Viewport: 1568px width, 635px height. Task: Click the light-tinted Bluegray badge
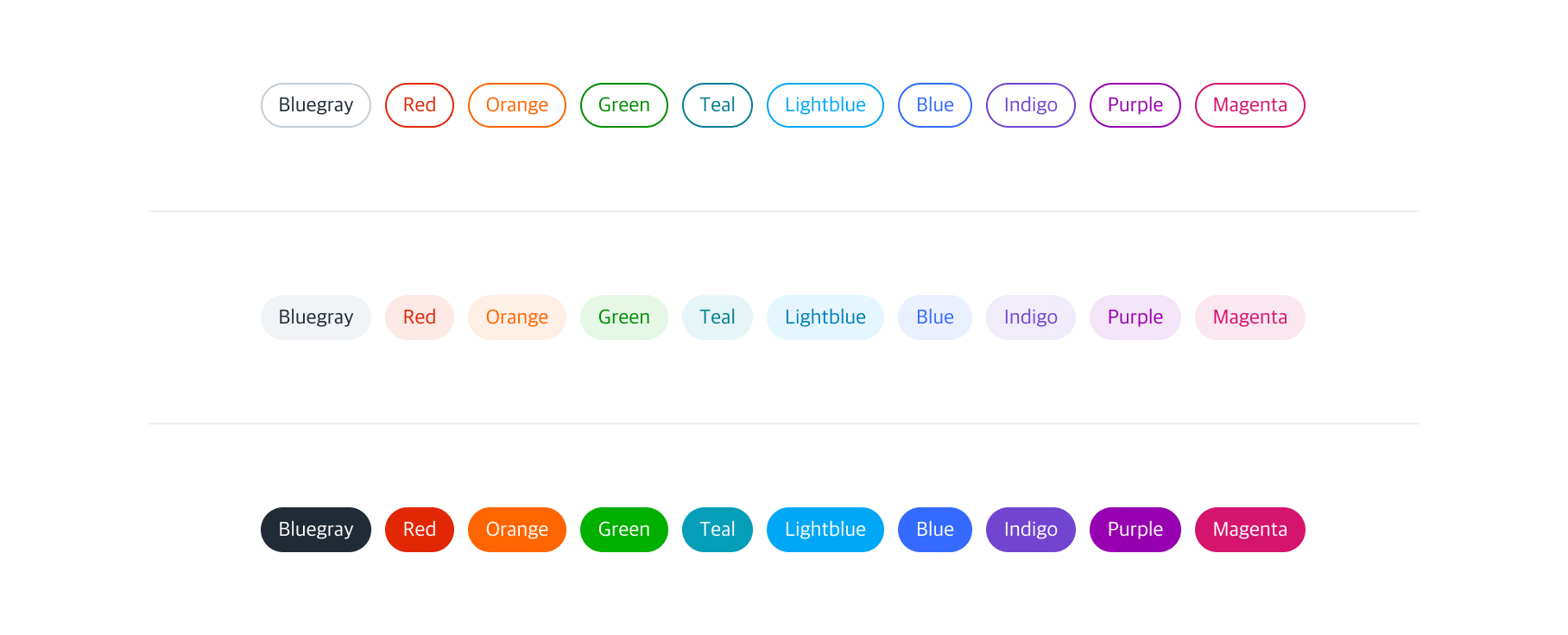pyautogui.click(x=315, y=317)
